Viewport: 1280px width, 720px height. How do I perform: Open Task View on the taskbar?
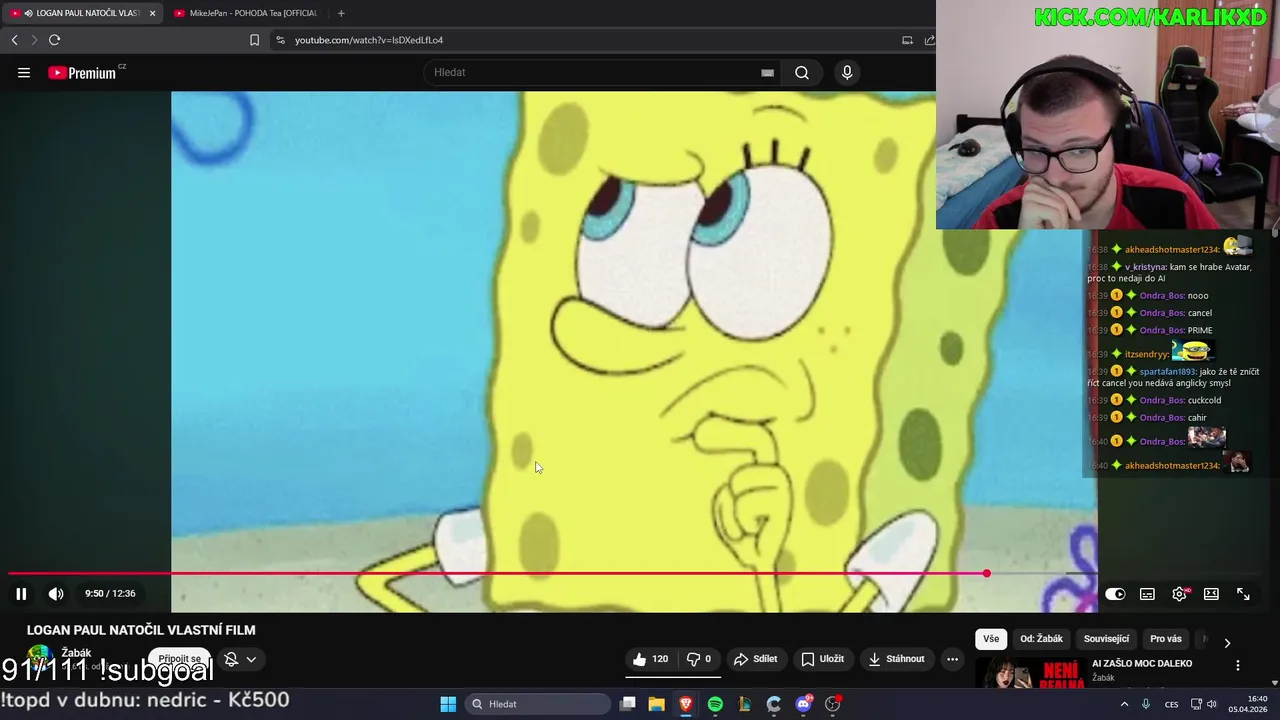pyautogui.click(x=627, y=704)
